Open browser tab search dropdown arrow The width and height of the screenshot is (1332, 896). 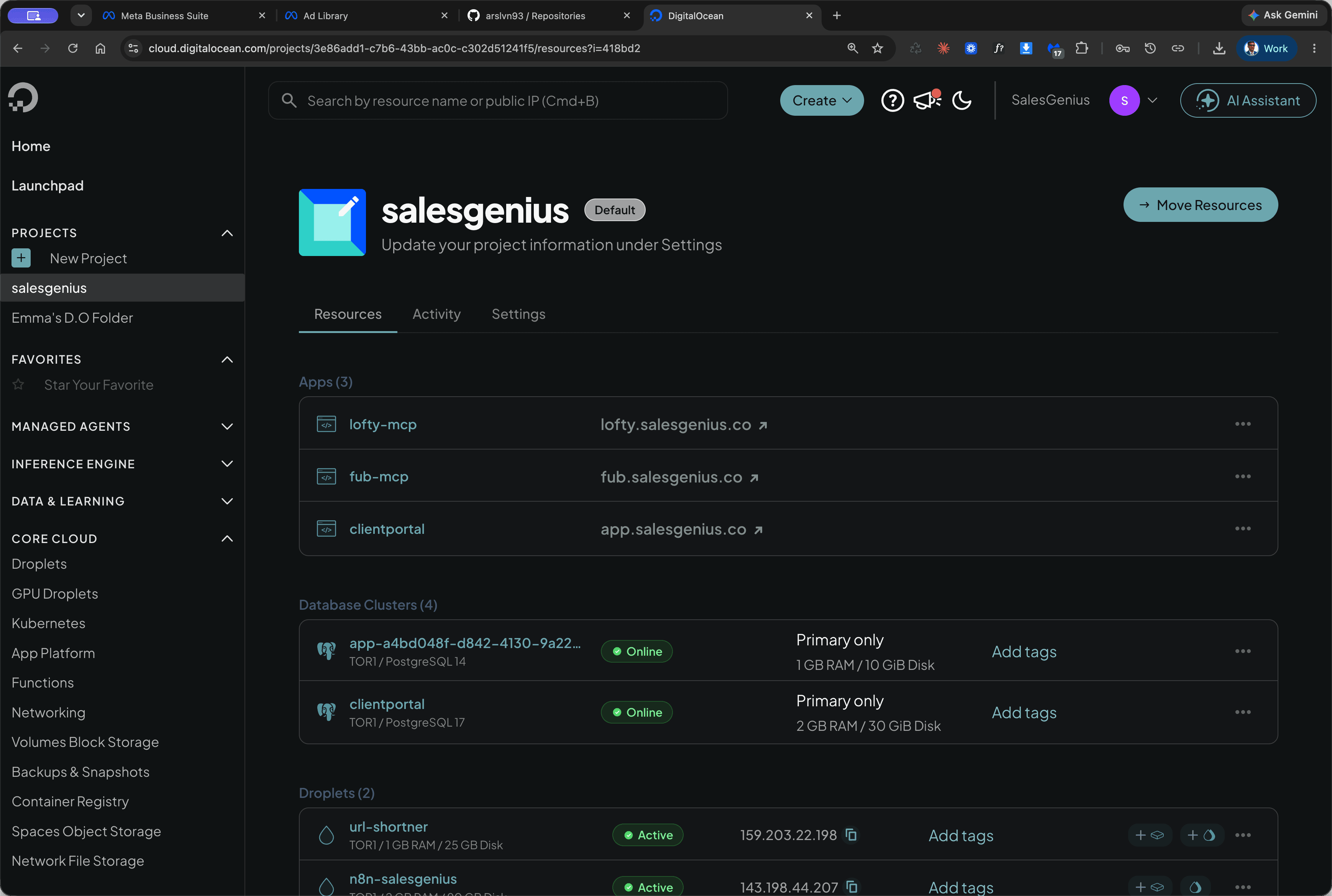point(81,15)
